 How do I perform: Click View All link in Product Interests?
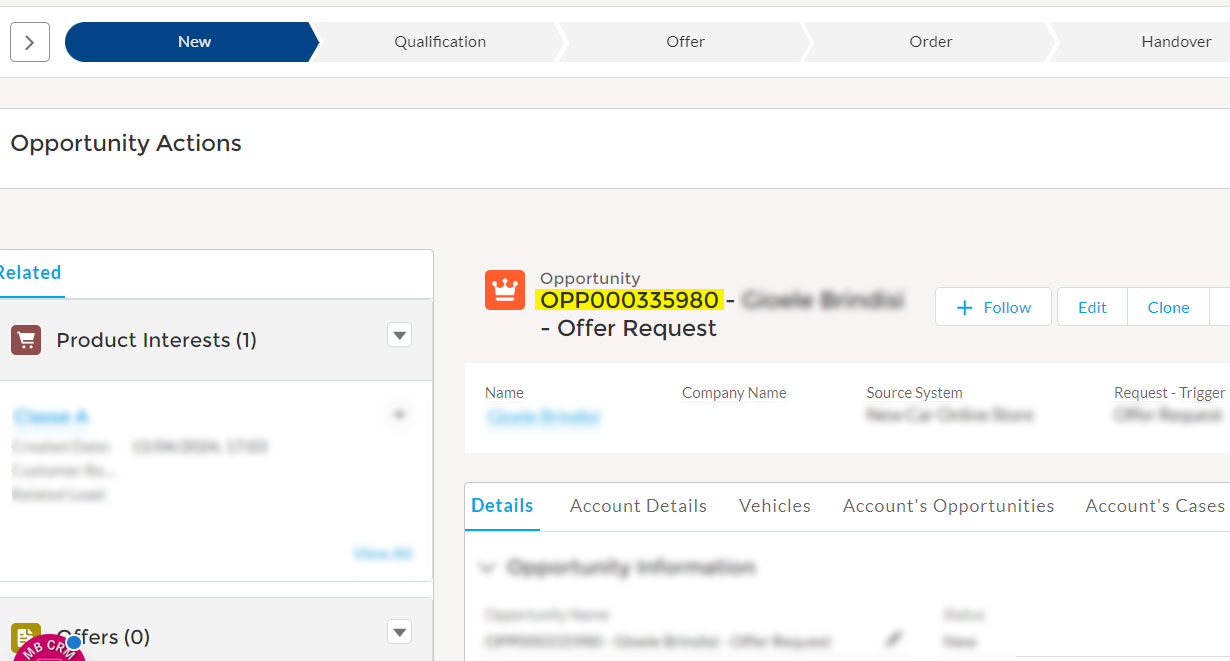tap(382, 554)
